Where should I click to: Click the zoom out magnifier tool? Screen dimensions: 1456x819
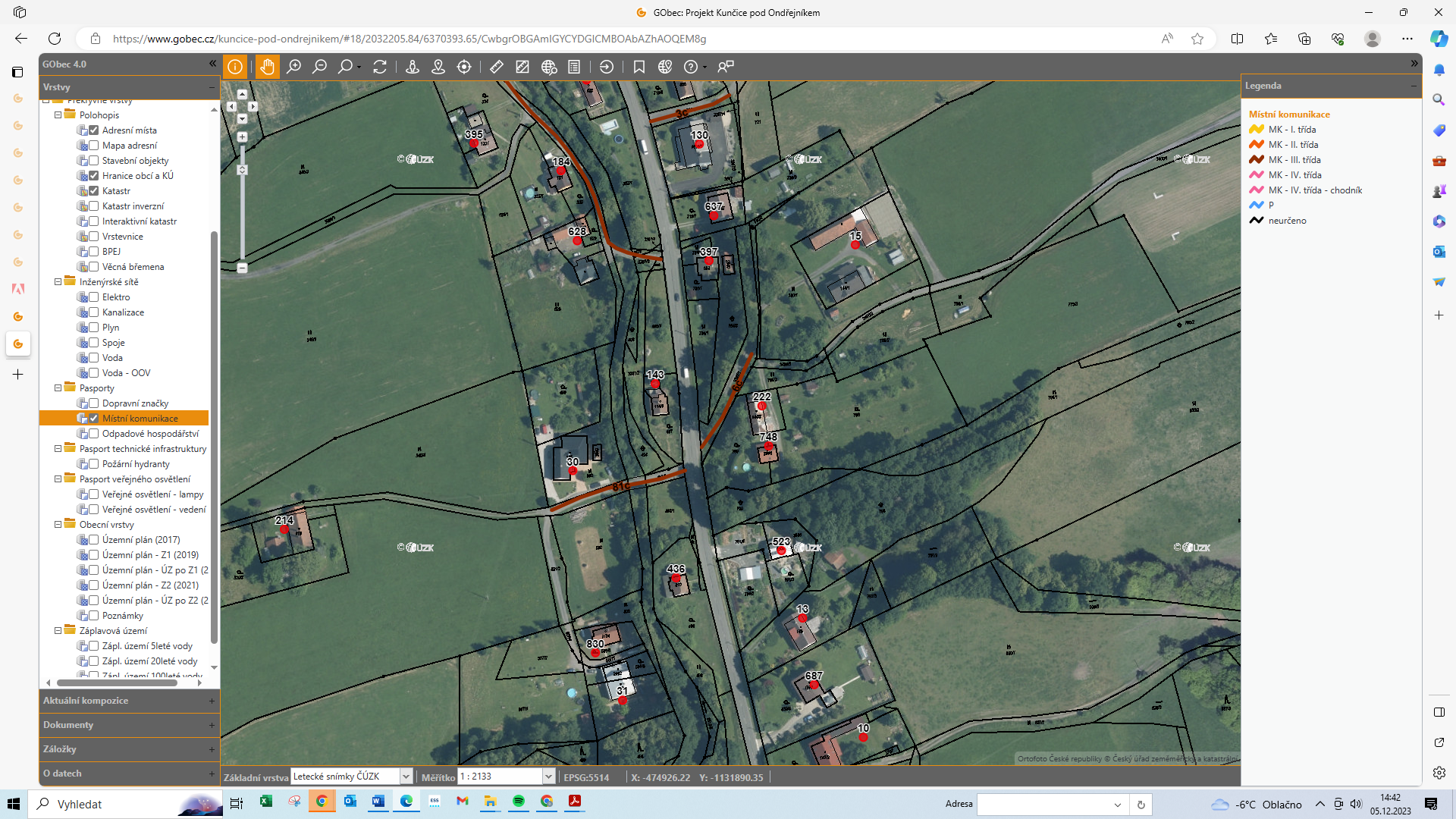(319, 67)
